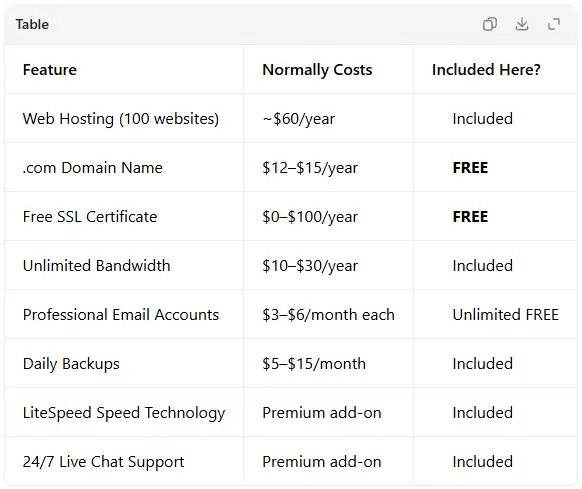Select the Included Here? column header
Viewport: 582px width, 489px height.
[x=486, y=70]
